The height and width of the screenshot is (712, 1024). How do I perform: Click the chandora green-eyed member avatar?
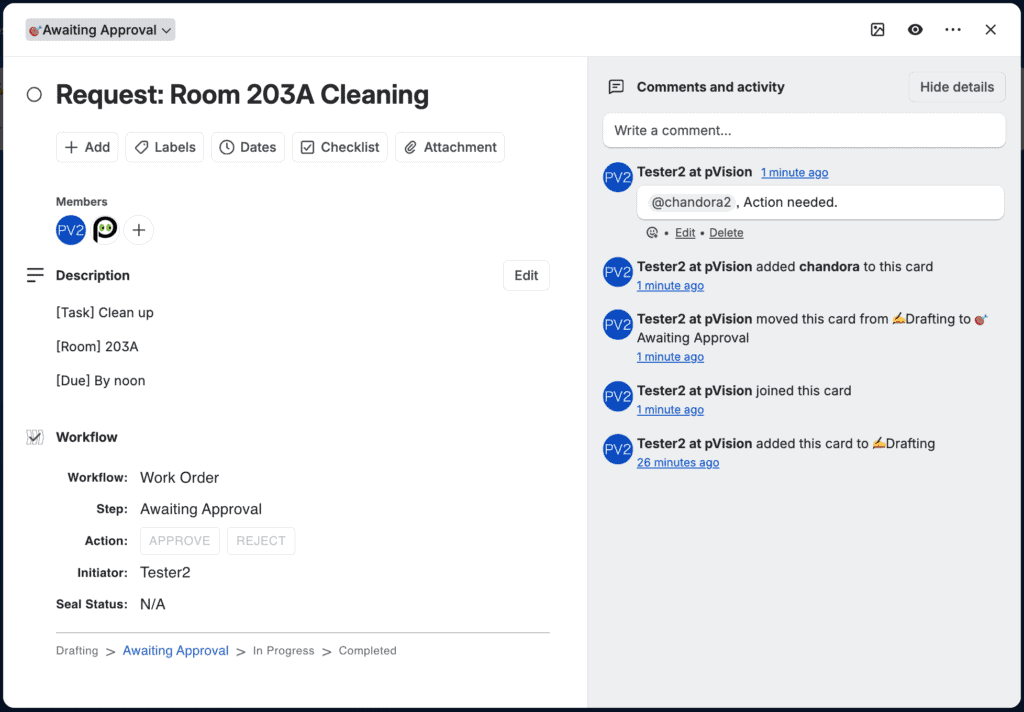coord(105,230)
